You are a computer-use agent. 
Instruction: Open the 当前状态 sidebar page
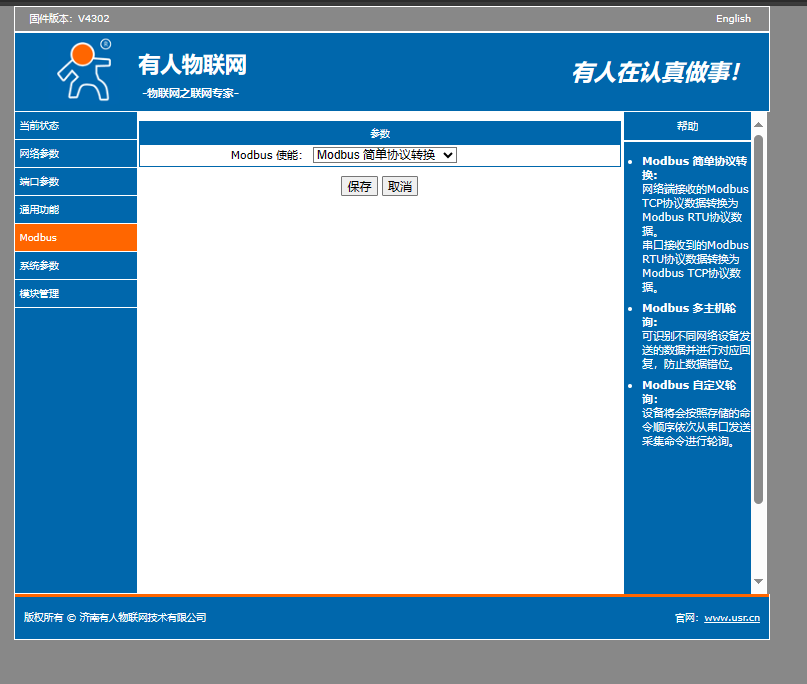pos(40,126)
